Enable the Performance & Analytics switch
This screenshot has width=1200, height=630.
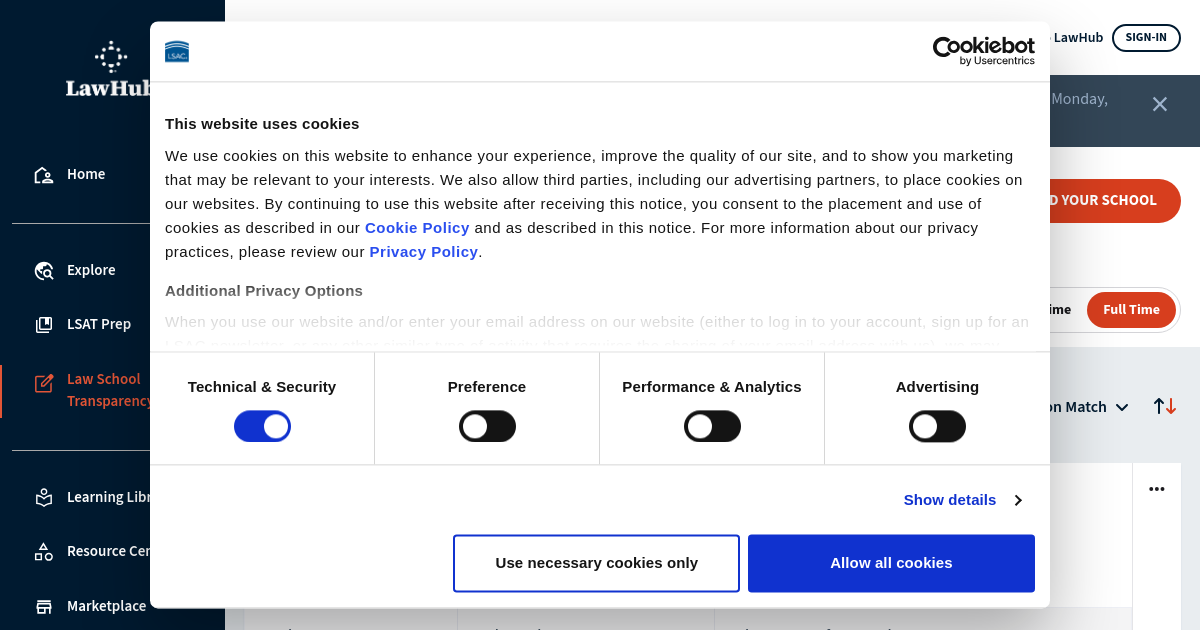pyautogui.click(x=712, y=426)
